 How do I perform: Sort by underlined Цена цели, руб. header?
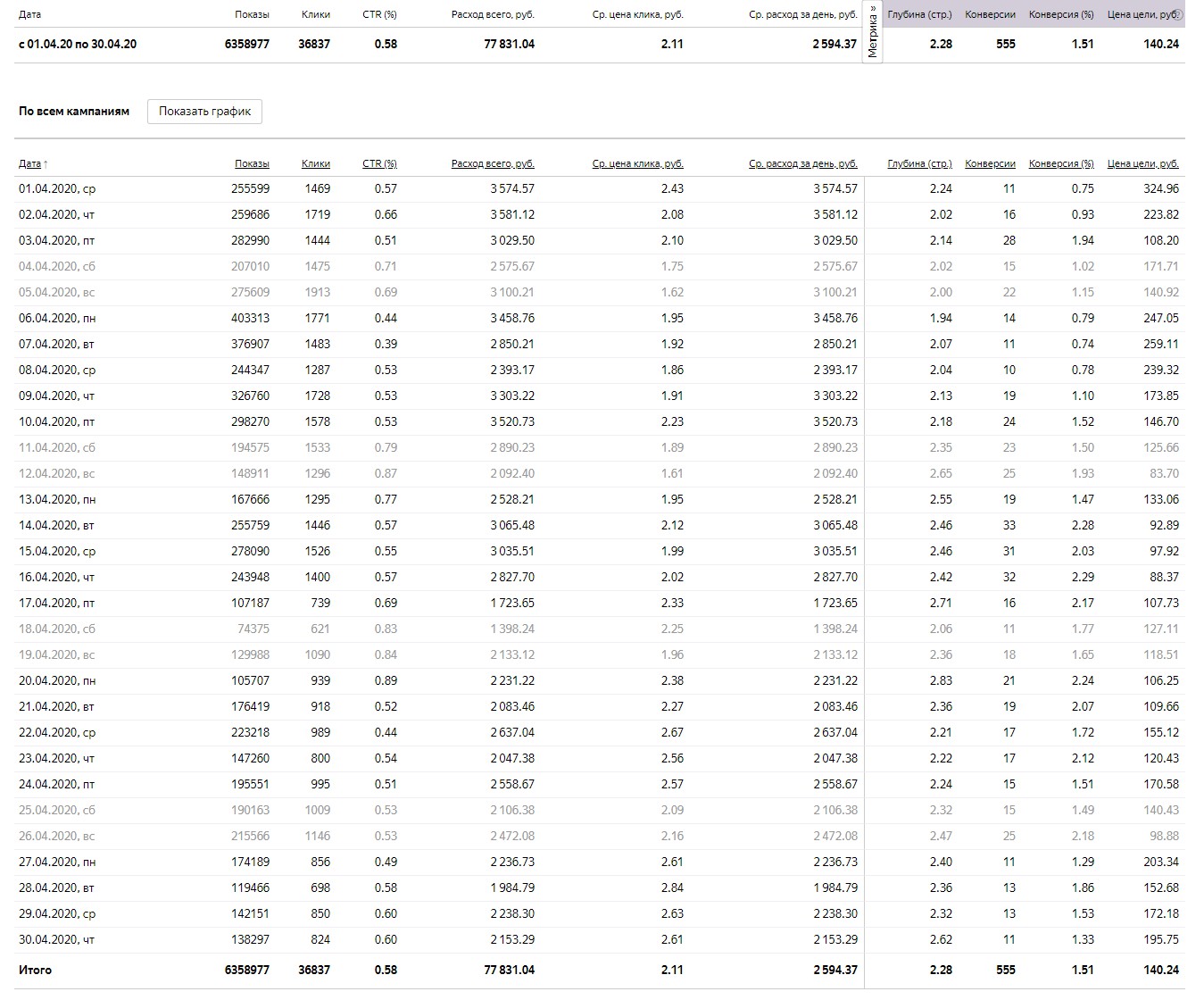tap(1143, 163)
